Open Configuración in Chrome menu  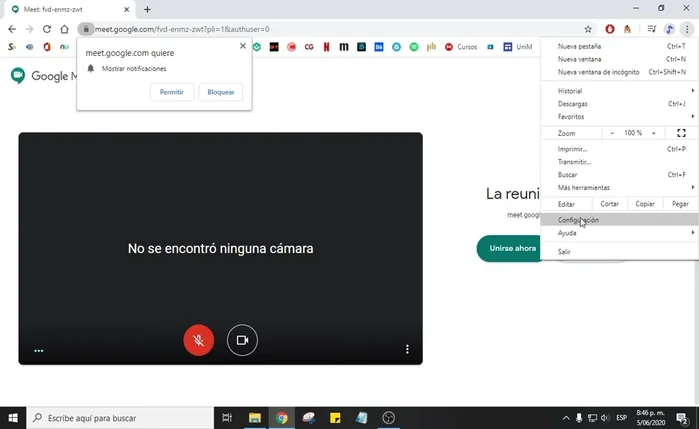pos(620,220)
